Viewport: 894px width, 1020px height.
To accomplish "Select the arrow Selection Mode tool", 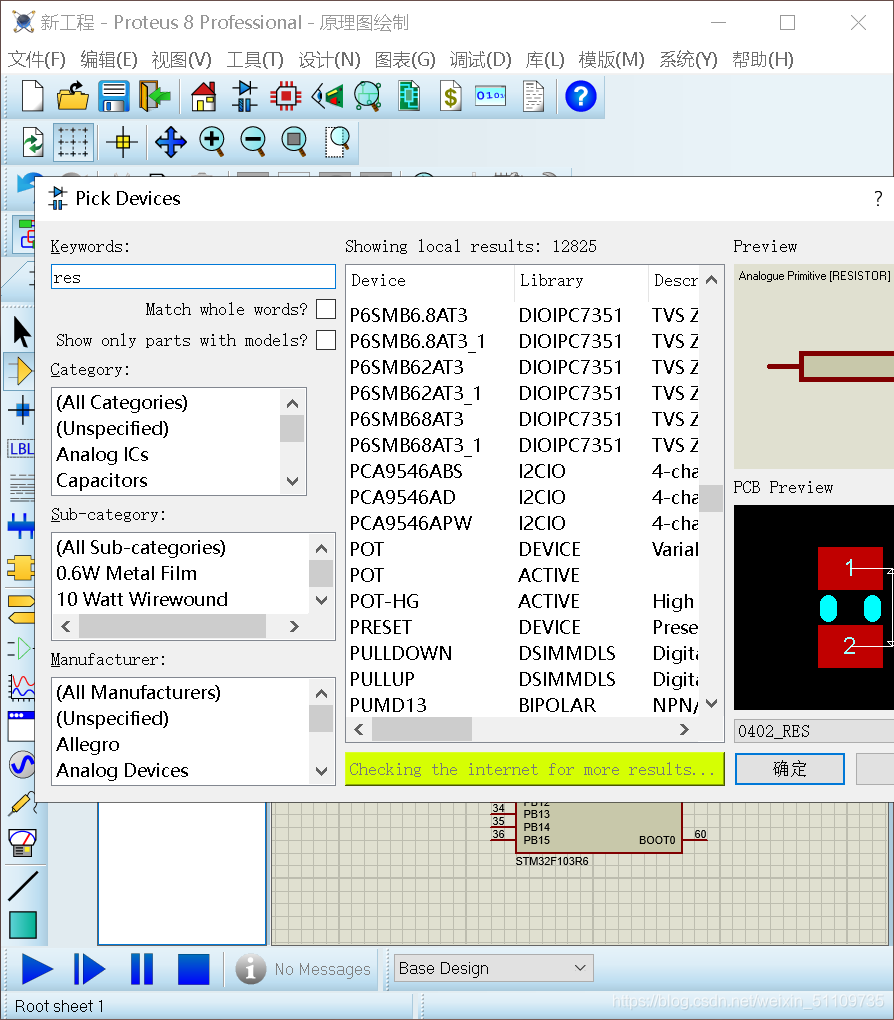I will pos(21,332).
